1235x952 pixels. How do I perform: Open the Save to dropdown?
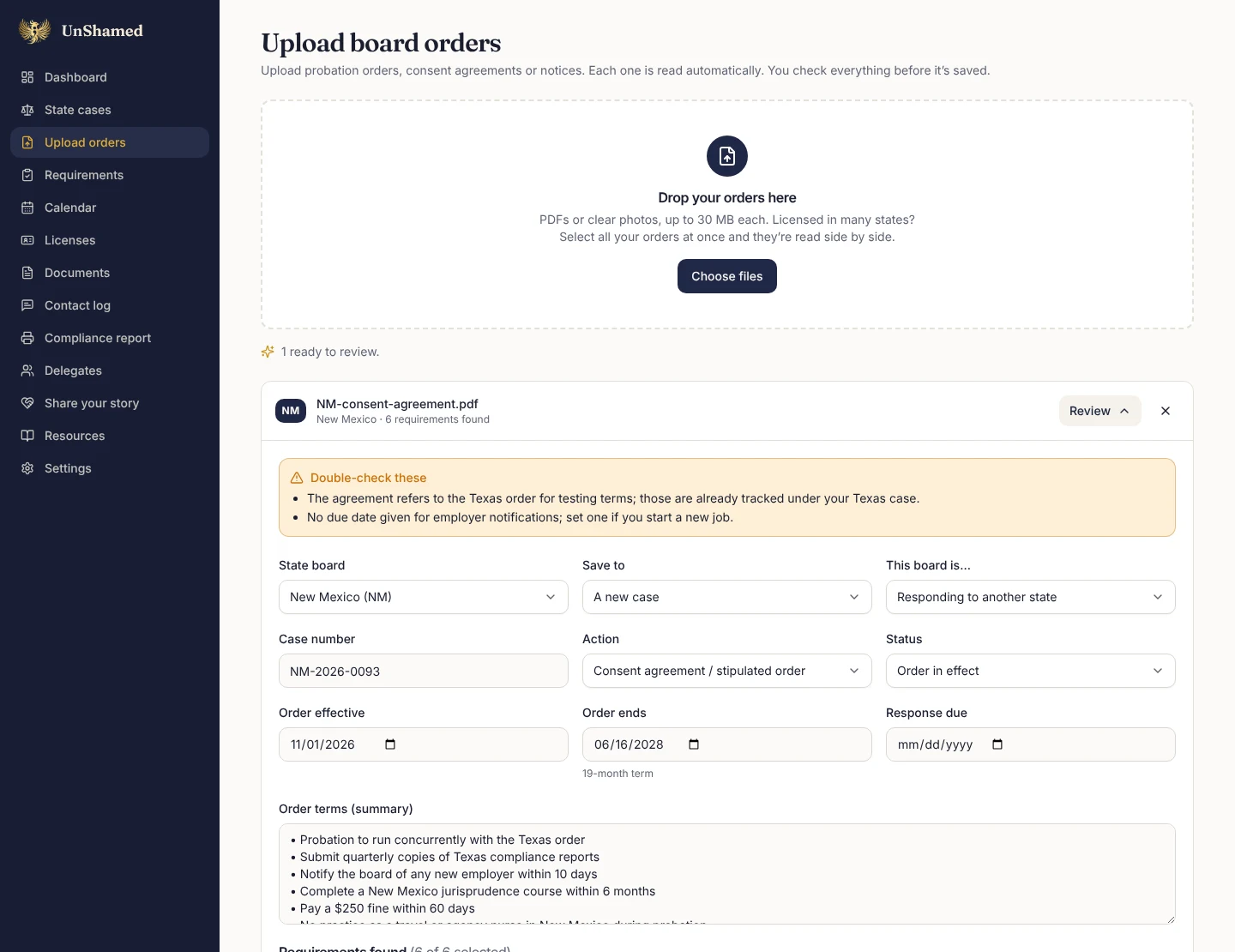point(727,597)
